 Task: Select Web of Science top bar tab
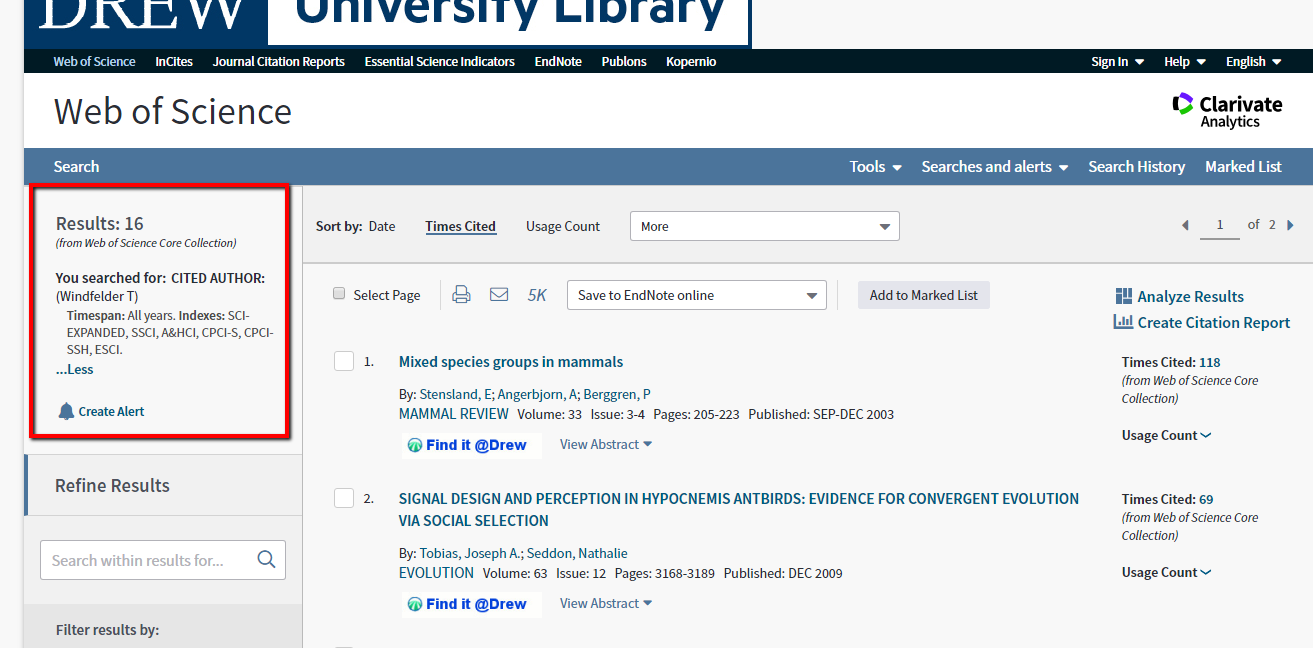click(x=94, y=61)
